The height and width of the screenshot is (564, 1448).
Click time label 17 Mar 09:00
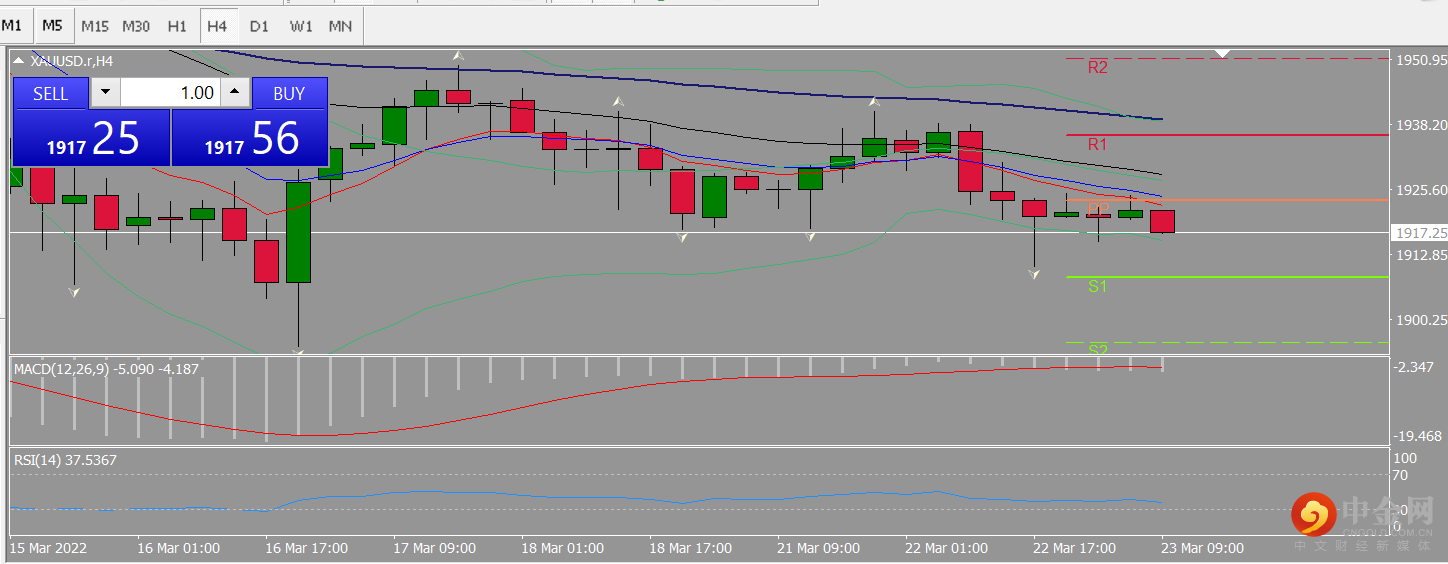(x=434, y=548)
